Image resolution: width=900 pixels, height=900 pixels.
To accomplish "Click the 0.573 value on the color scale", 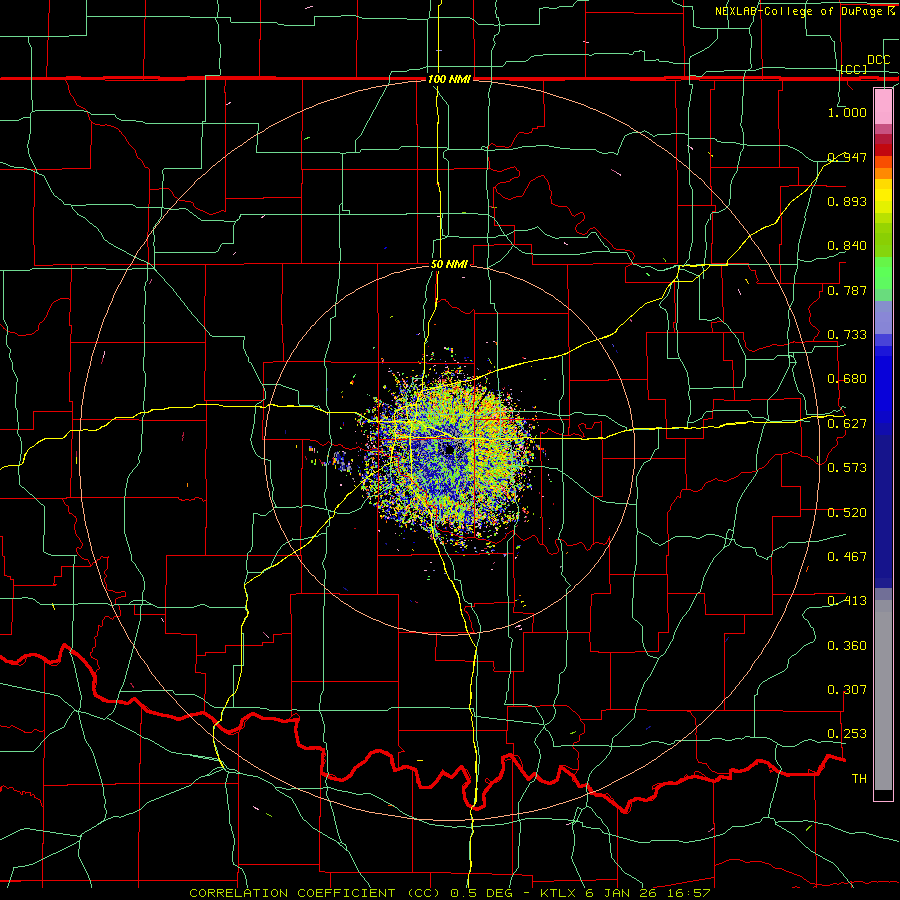I will (x=847, y=468).
